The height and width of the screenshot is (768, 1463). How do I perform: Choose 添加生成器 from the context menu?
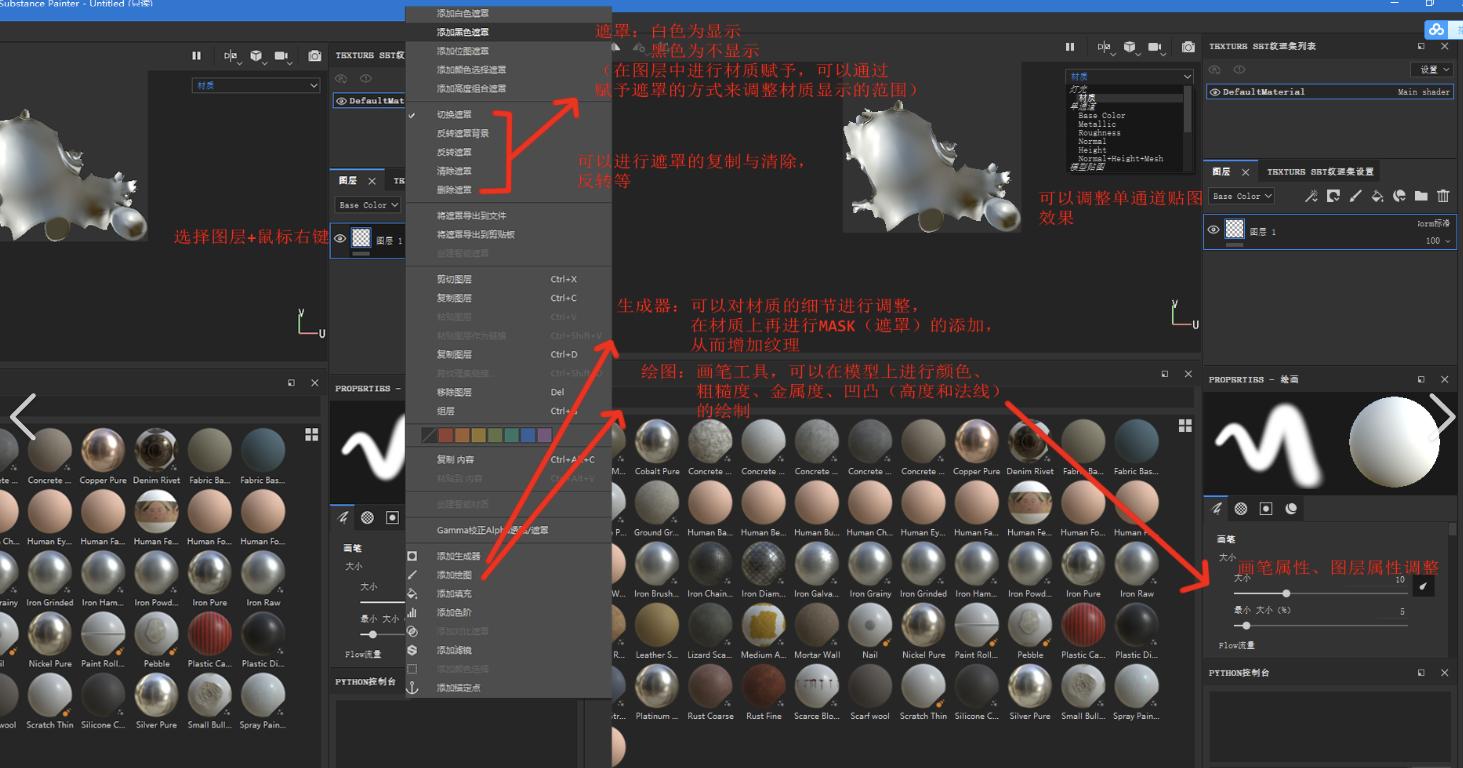458,556
